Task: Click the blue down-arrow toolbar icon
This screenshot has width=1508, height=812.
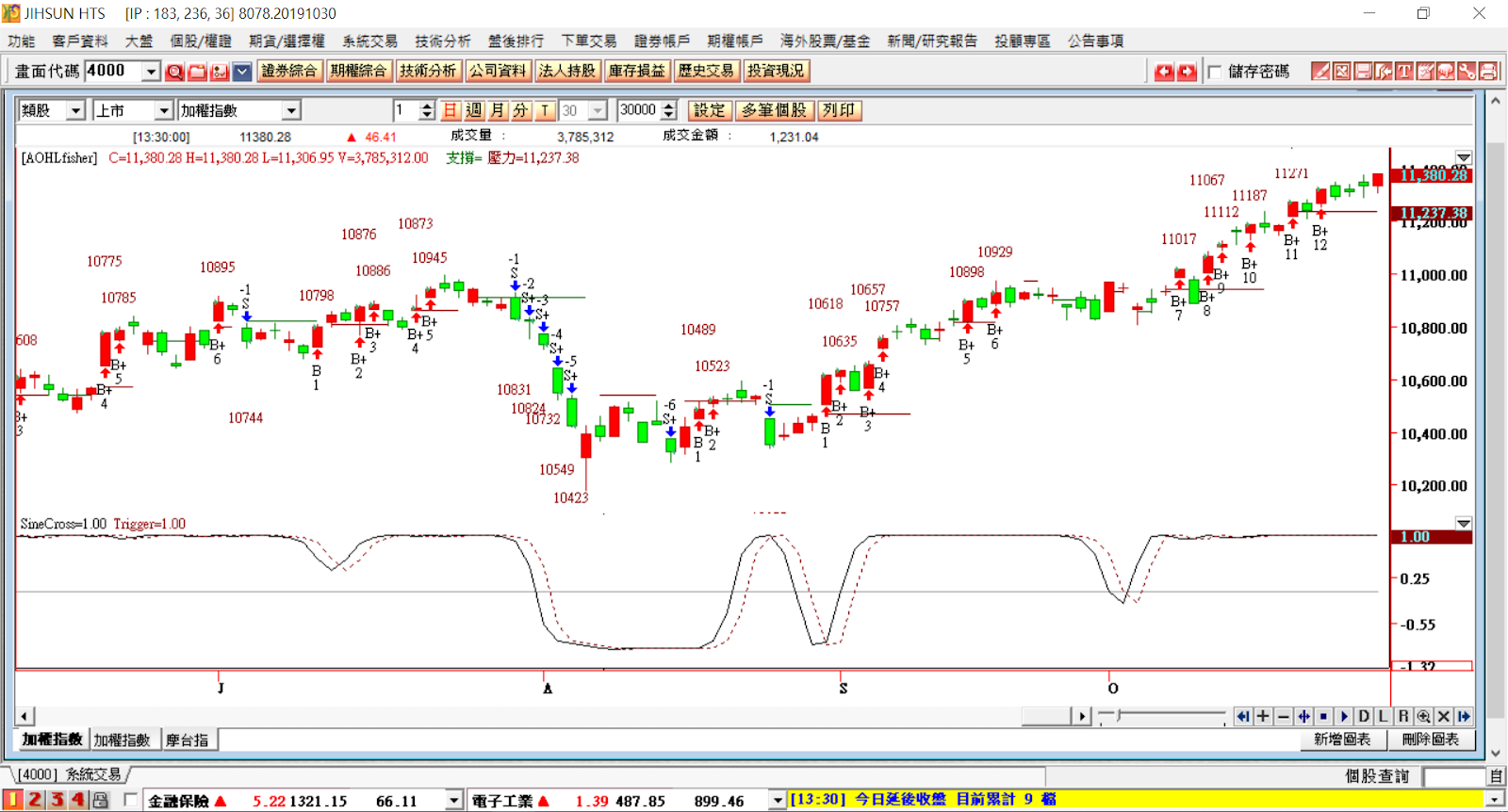Action: pyautogui.click(x=242, y=72)
